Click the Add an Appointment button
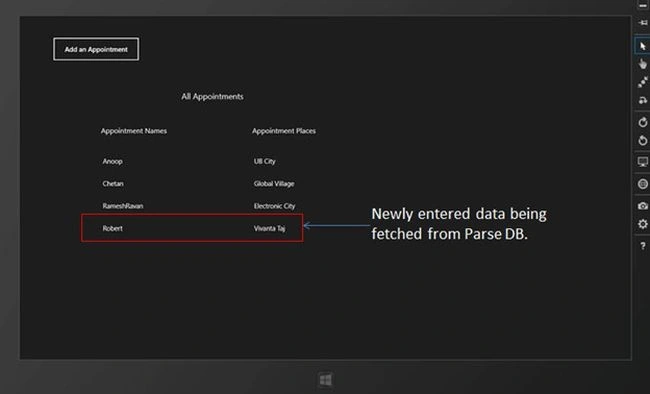 [96, 49]
